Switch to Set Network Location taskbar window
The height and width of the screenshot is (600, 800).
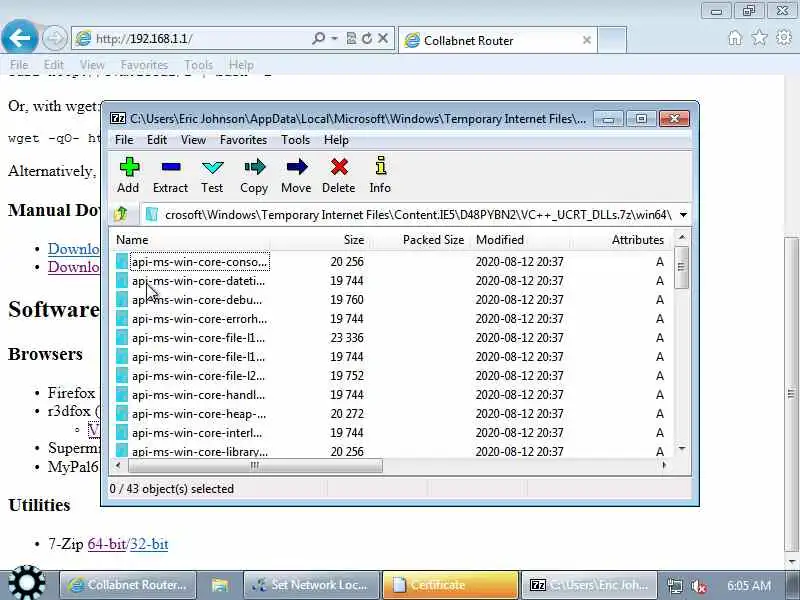[311, 585]
